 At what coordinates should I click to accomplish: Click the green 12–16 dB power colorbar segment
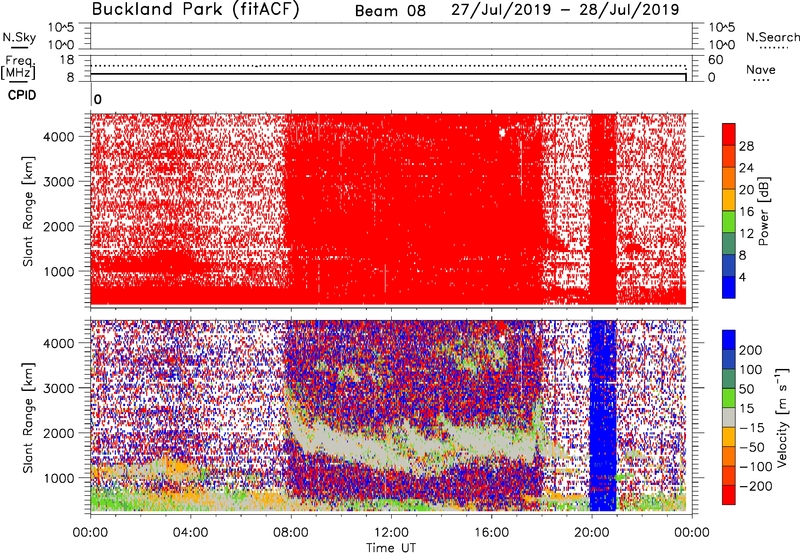[x=729, y=222]
